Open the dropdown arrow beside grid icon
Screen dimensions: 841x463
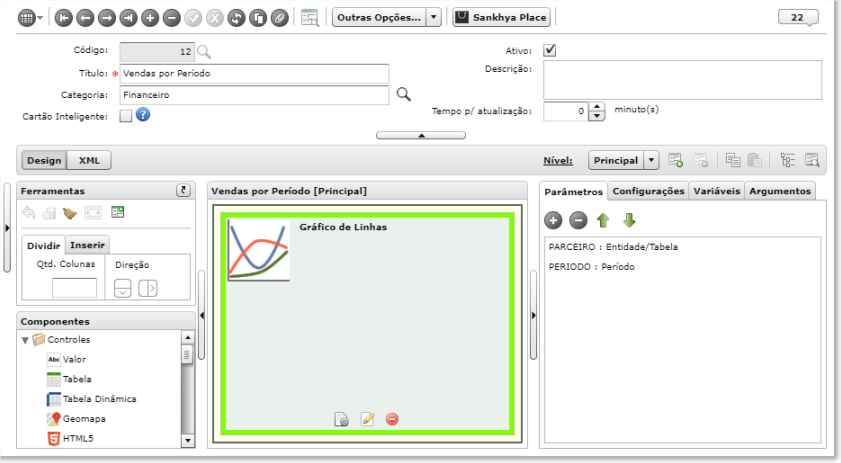pyautogui.click(x=40, y=18)
